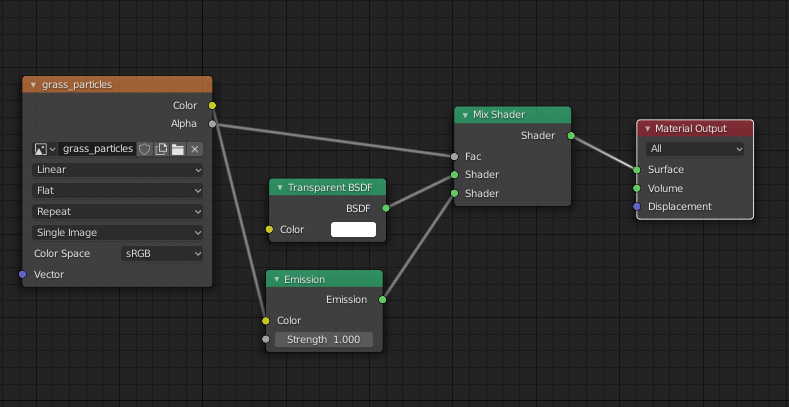The width and height of the screenshot is (789, 407).
Task: Collapse the Transparent BSDF node
Action: pos(280,188)
